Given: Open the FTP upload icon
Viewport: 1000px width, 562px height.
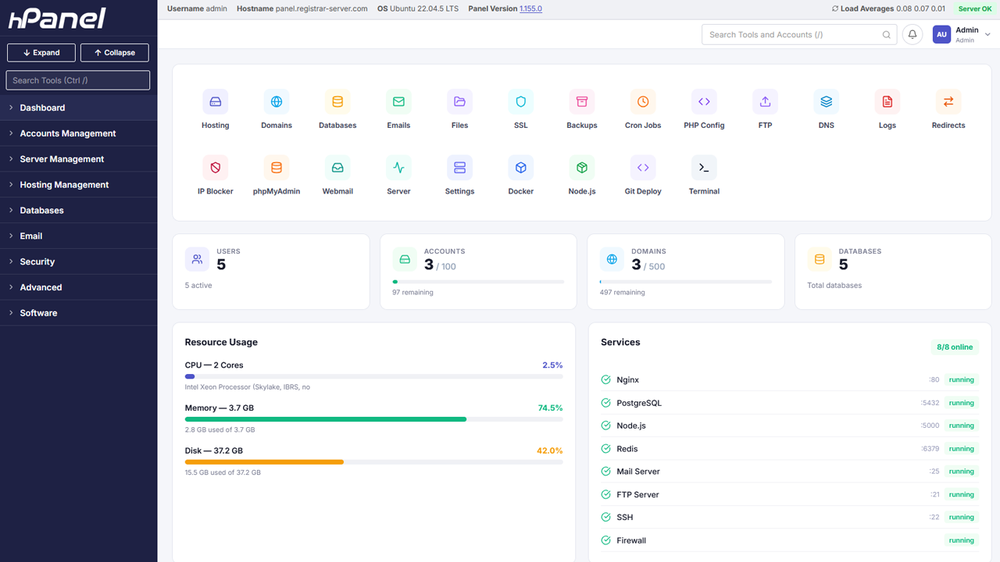Looking at the screenshot, I should coord(765,102).
